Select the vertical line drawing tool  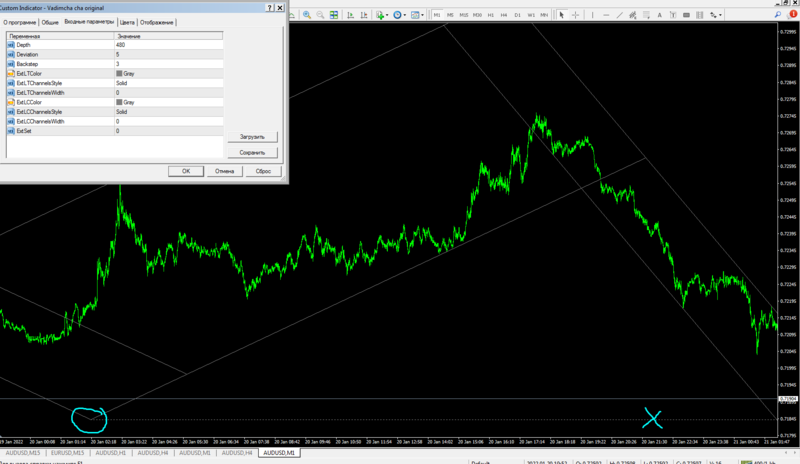click(592, 15)
